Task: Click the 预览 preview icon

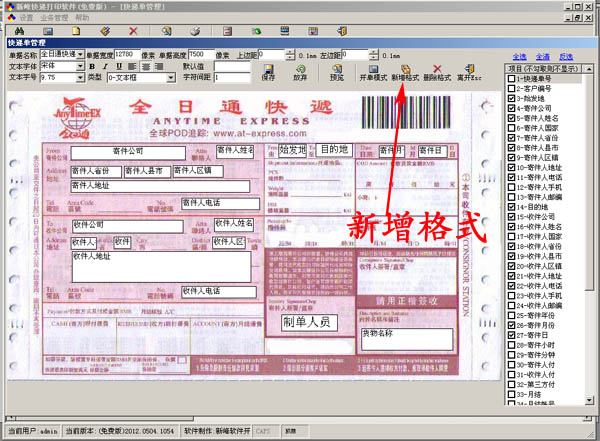Action: coord(337,72)
